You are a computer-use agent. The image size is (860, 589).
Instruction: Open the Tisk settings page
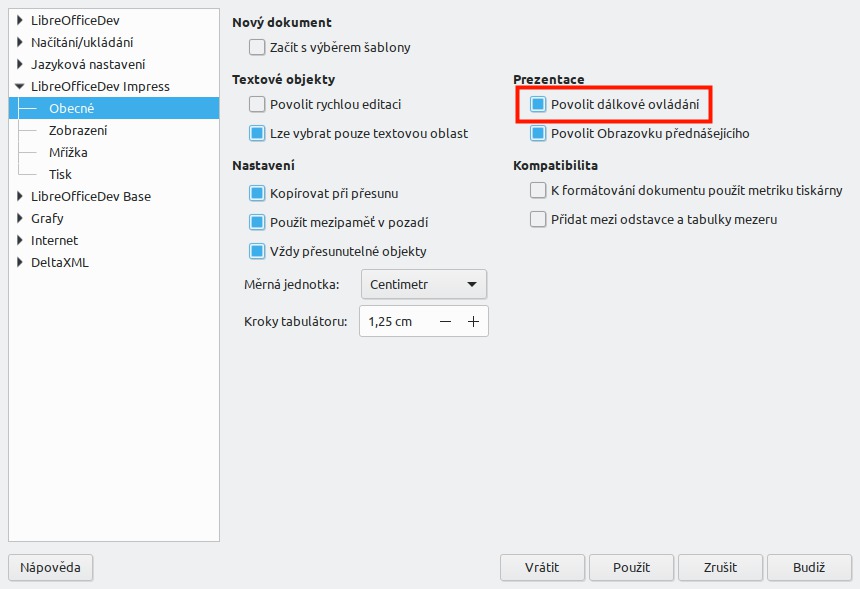[x=60, y=174]
